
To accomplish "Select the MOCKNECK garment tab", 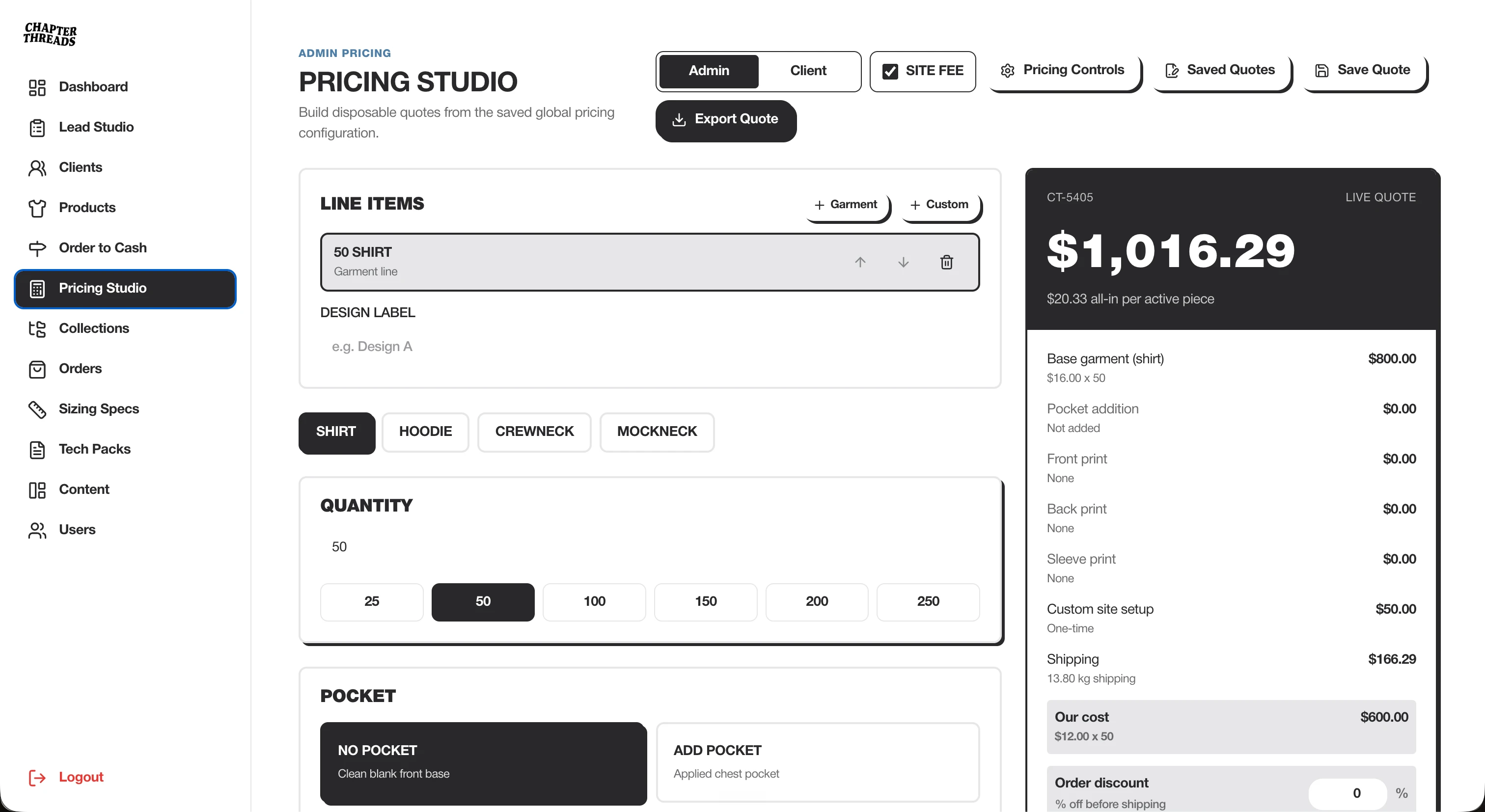I will [x=657, y=432].
